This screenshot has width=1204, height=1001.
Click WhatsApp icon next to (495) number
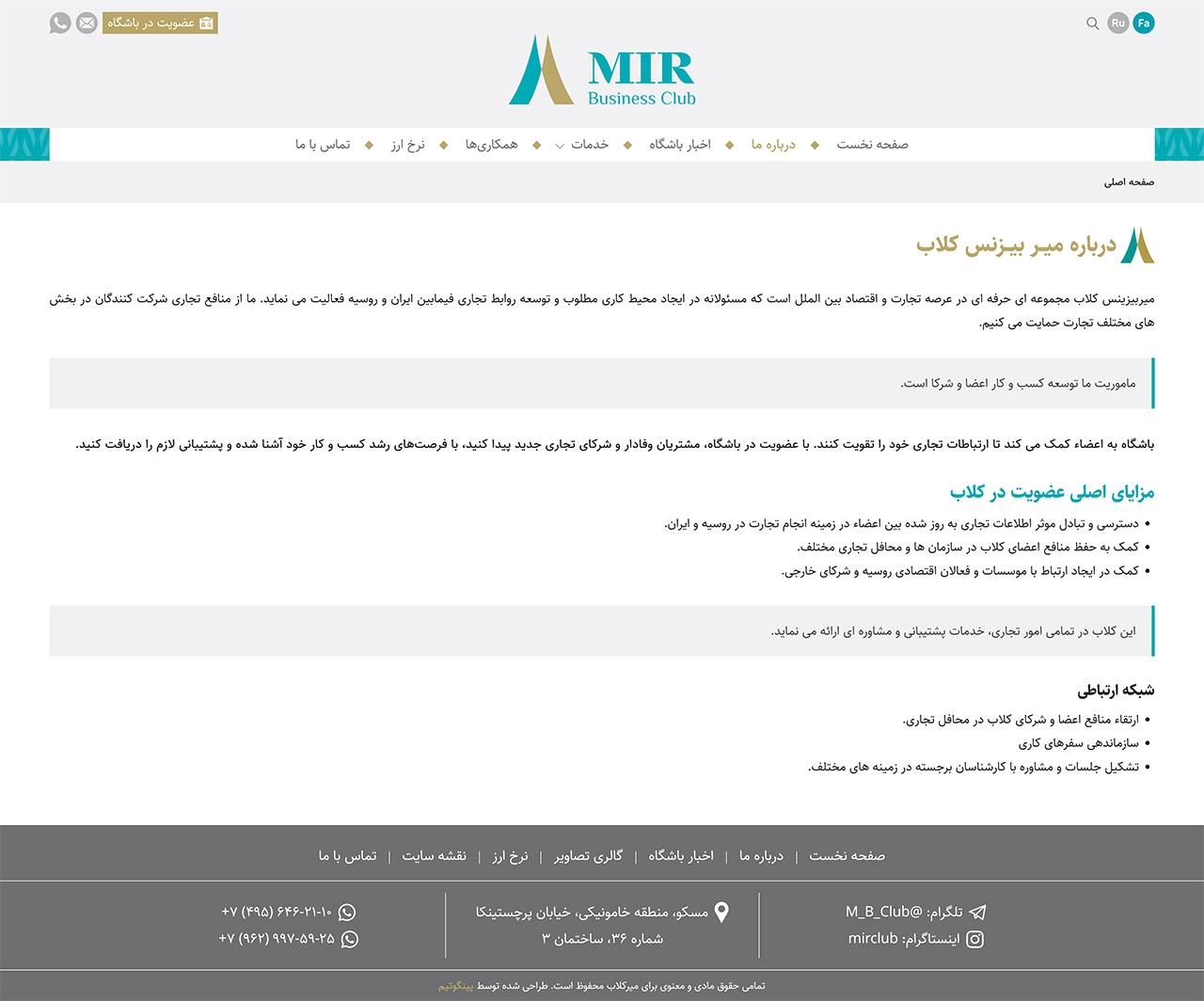click(x=347, y=912)
